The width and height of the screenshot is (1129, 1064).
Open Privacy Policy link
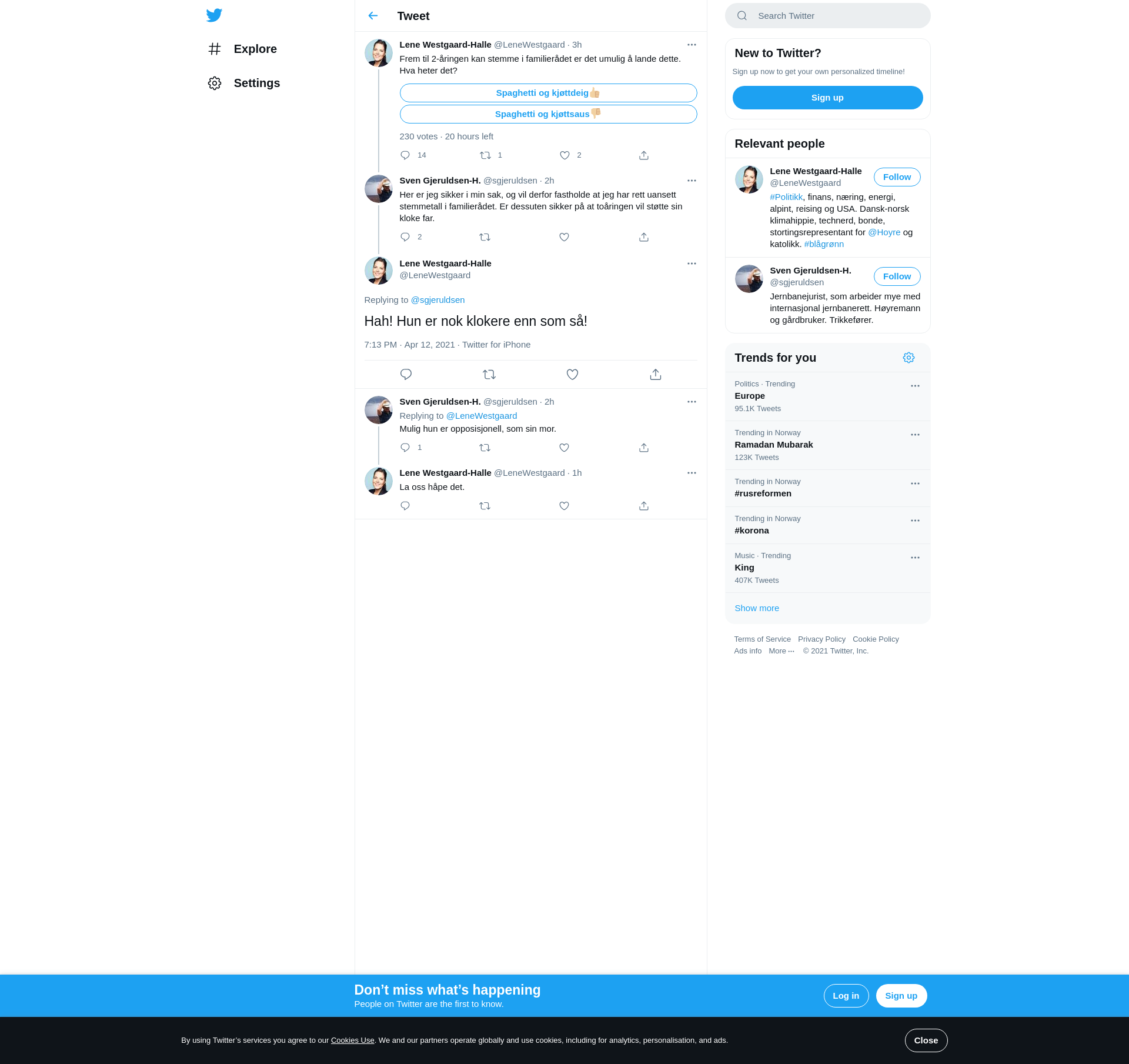pyautogui.click(x=821, y=639)
